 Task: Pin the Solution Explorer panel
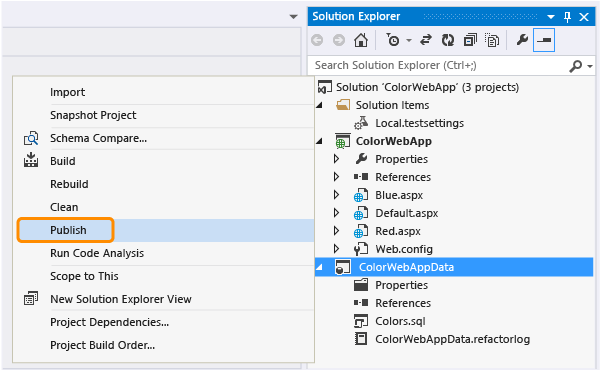click(567, 17)
